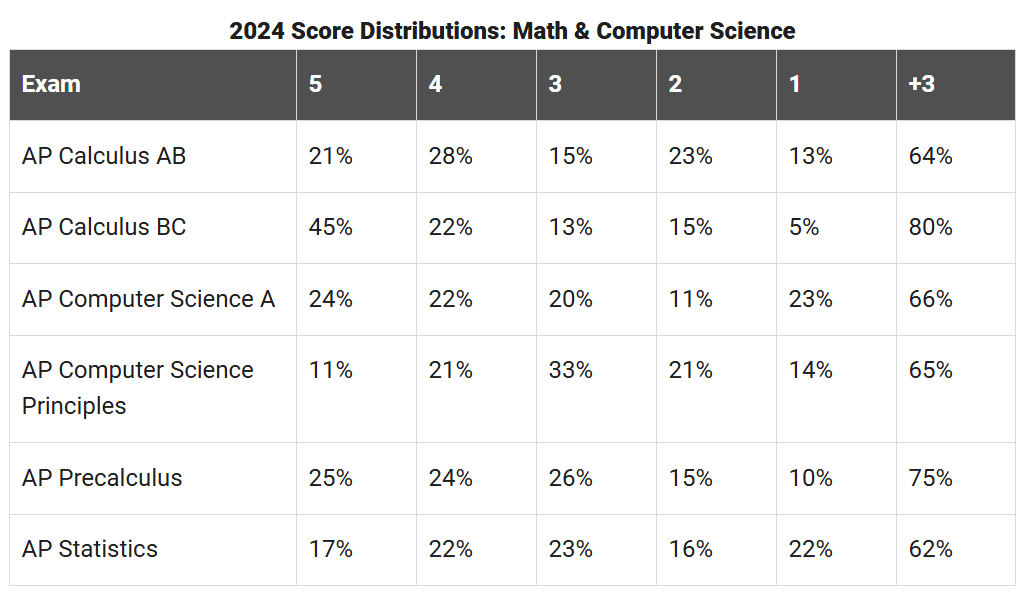Click the AP Statistics exam name

(x=90, y=549)
